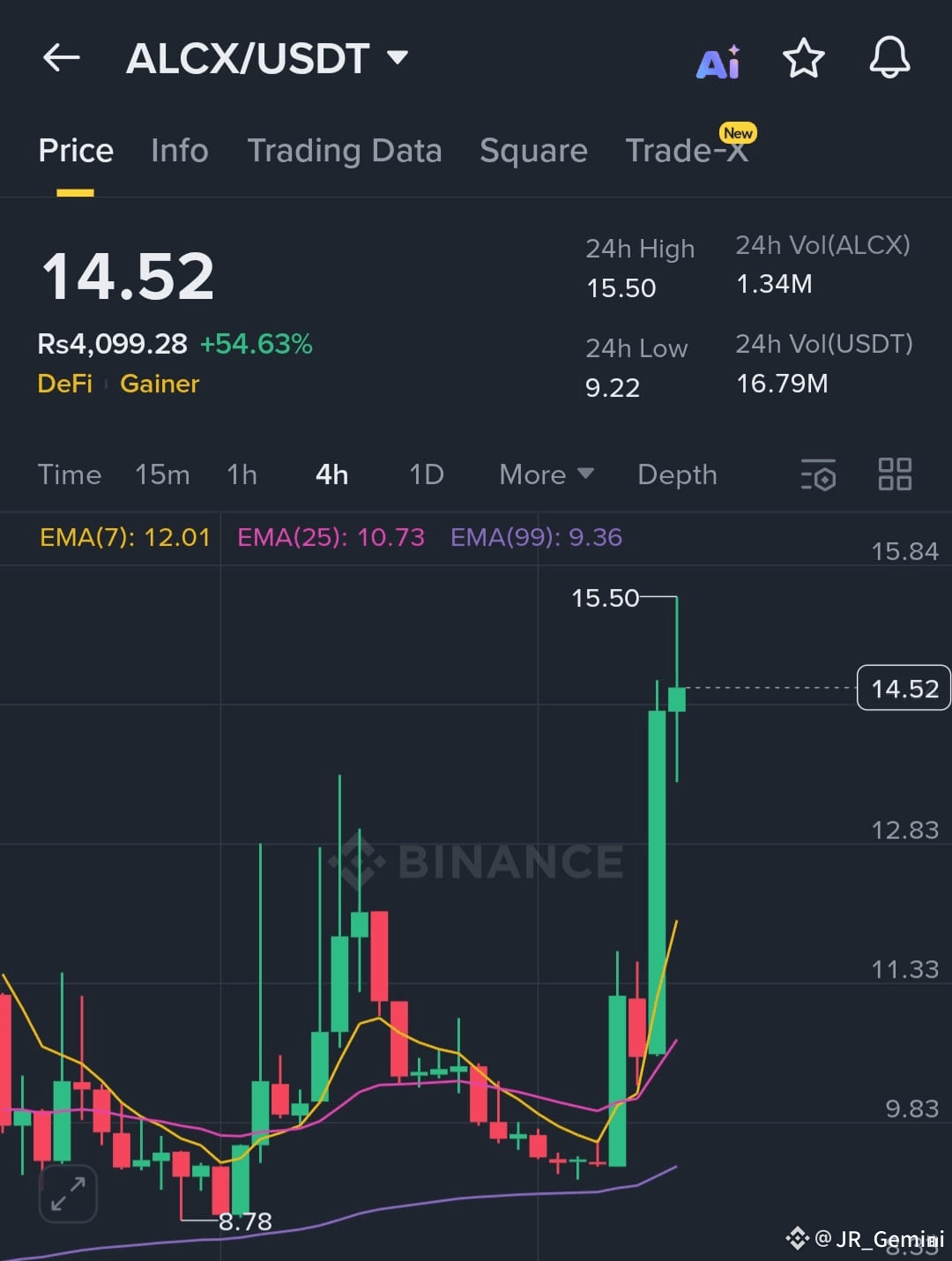Open the Square tab

533,151
